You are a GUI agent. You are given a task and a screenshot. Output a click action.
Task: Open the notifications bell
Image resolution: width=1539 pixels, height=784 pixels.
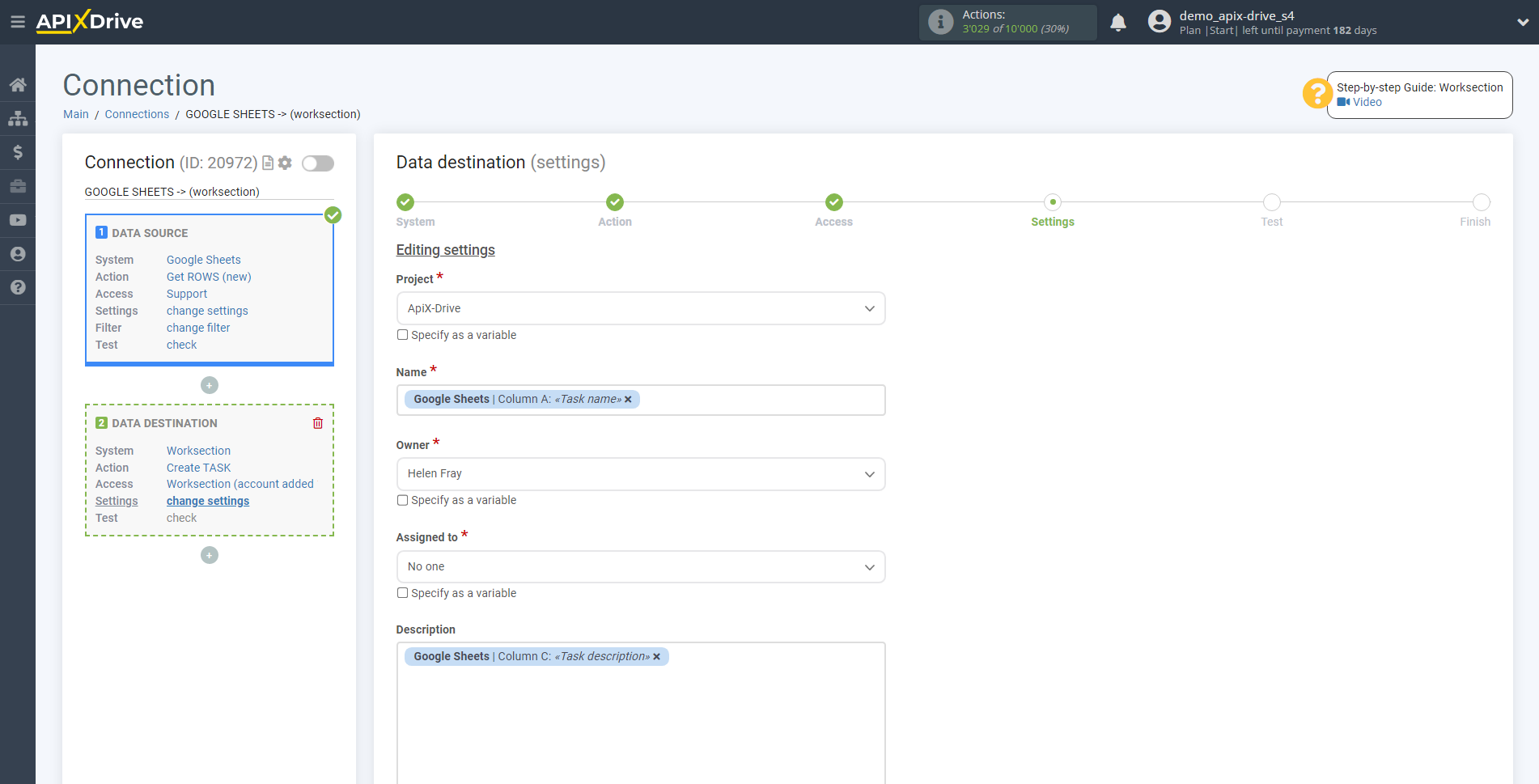point(1118,23)
